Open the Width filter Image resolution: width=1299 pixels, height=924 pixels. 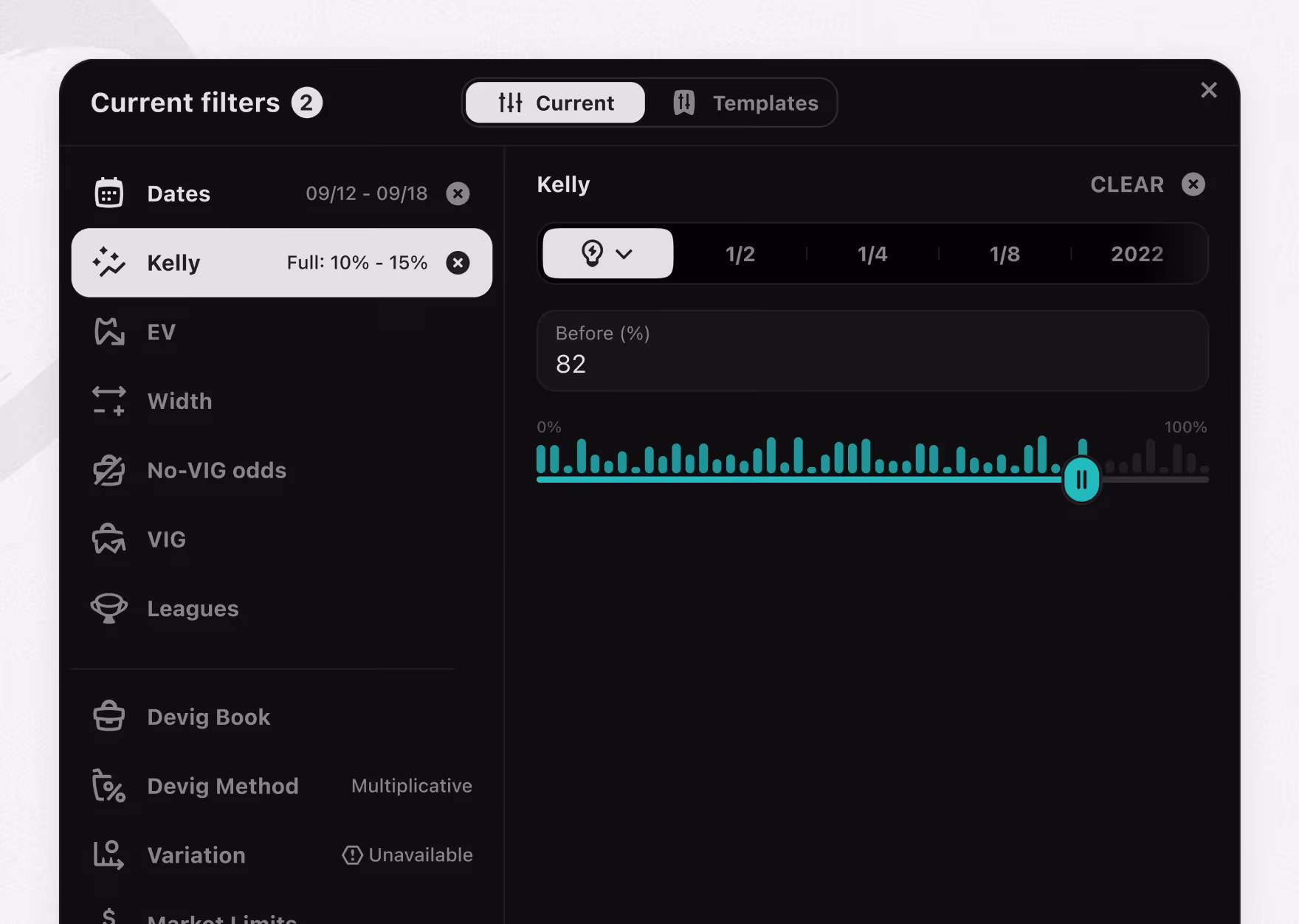click(281, 401)
